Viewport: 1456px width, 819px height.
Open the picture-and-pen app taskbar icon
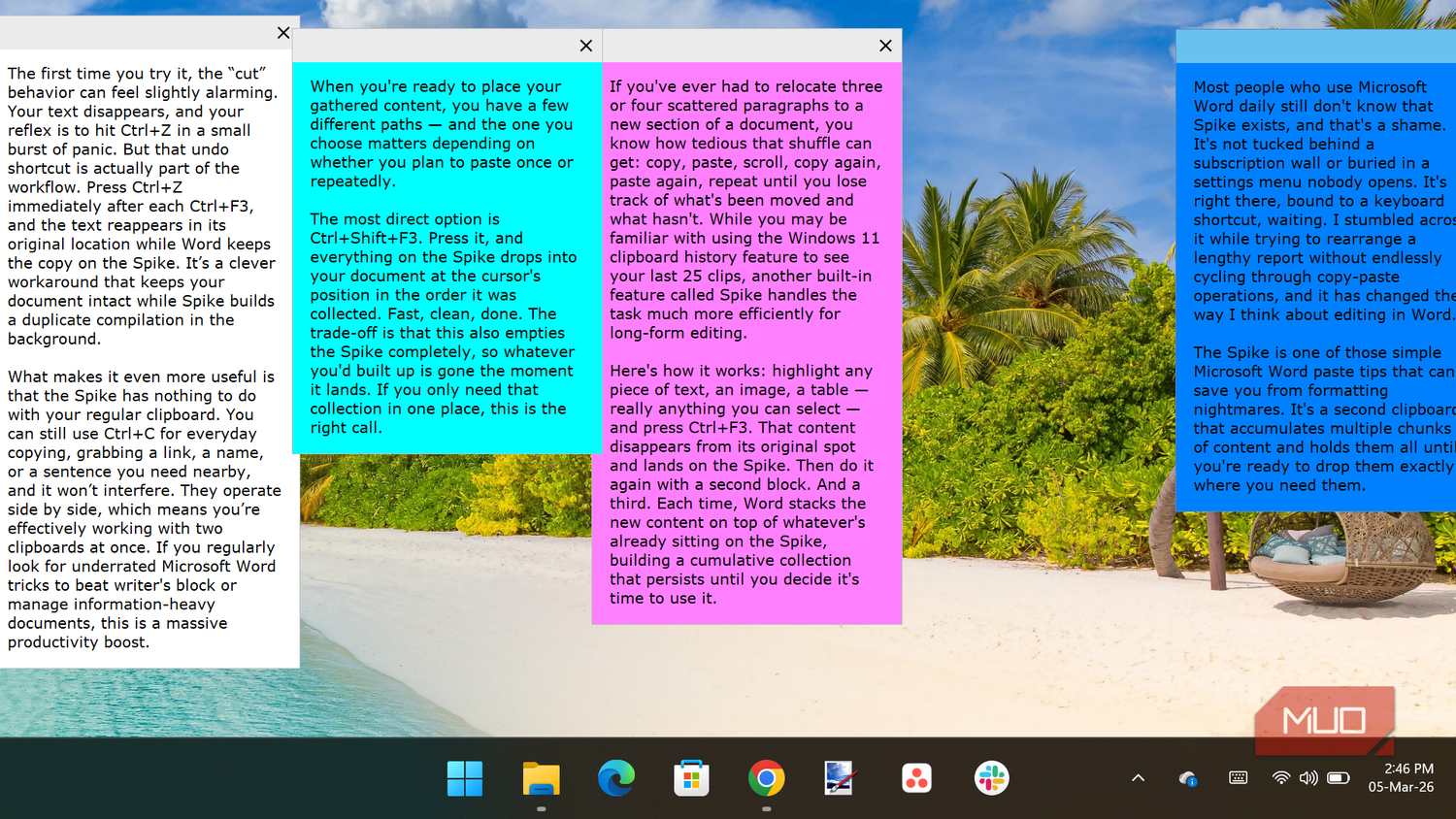[840, 778]
